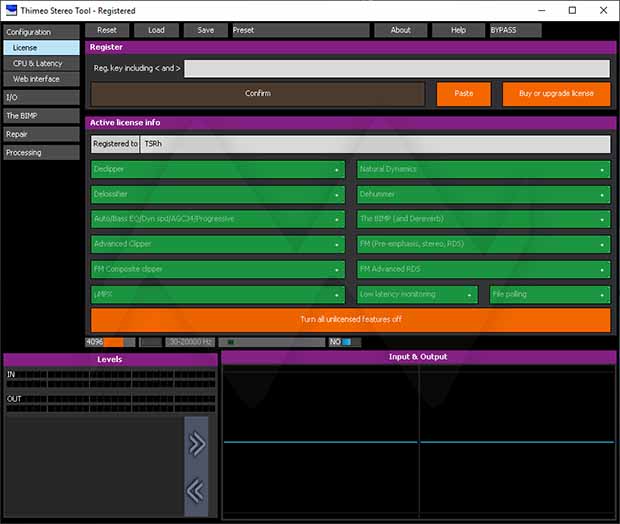Screen dimensions: 620x524
Task: Toggle the FM Composite clipper feature
Action: pos(218,269)
